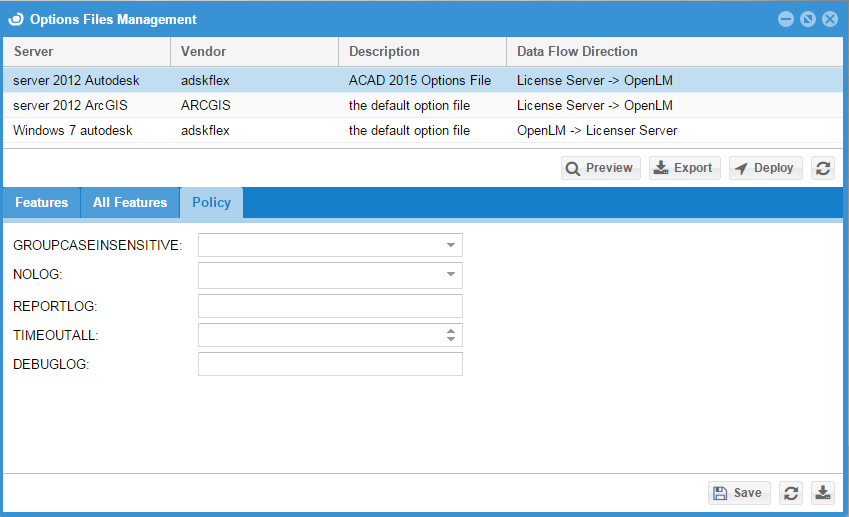The height and width of the screenshot is (517, 849).
Task: Click the TIMEOUTALL spinner arrows
Action: [x=450, y=335]
